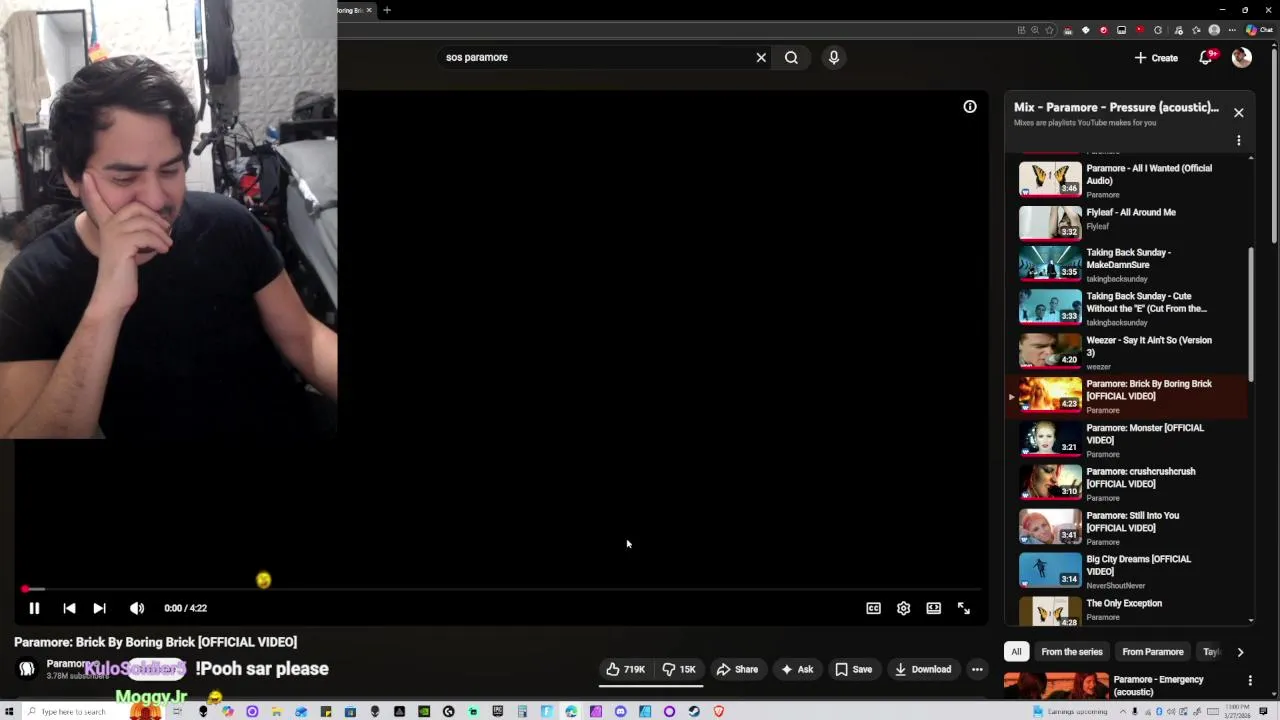This screenshot has height=720, width=1280.
Task: Play 'Big City Dreams' by NeverShoutNever
Action: click(1127, 572)
